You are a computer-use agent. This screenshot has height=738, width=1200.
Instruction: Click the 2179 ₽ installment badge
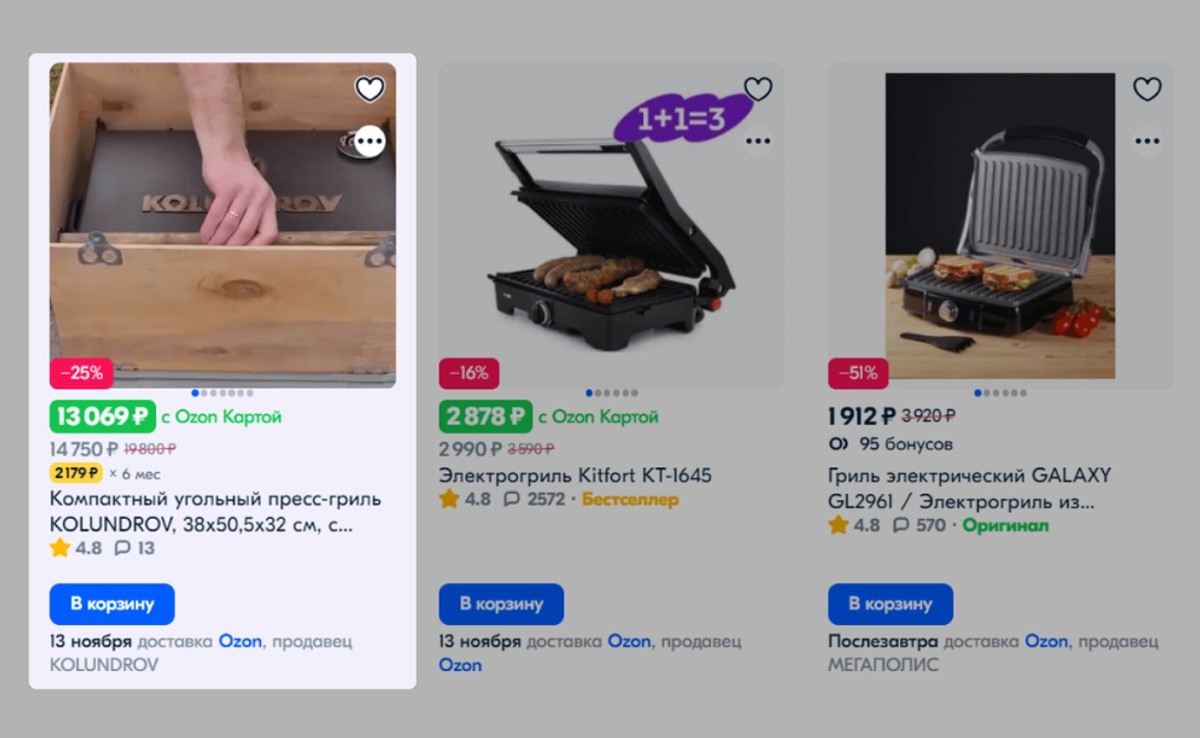[76, 473]
